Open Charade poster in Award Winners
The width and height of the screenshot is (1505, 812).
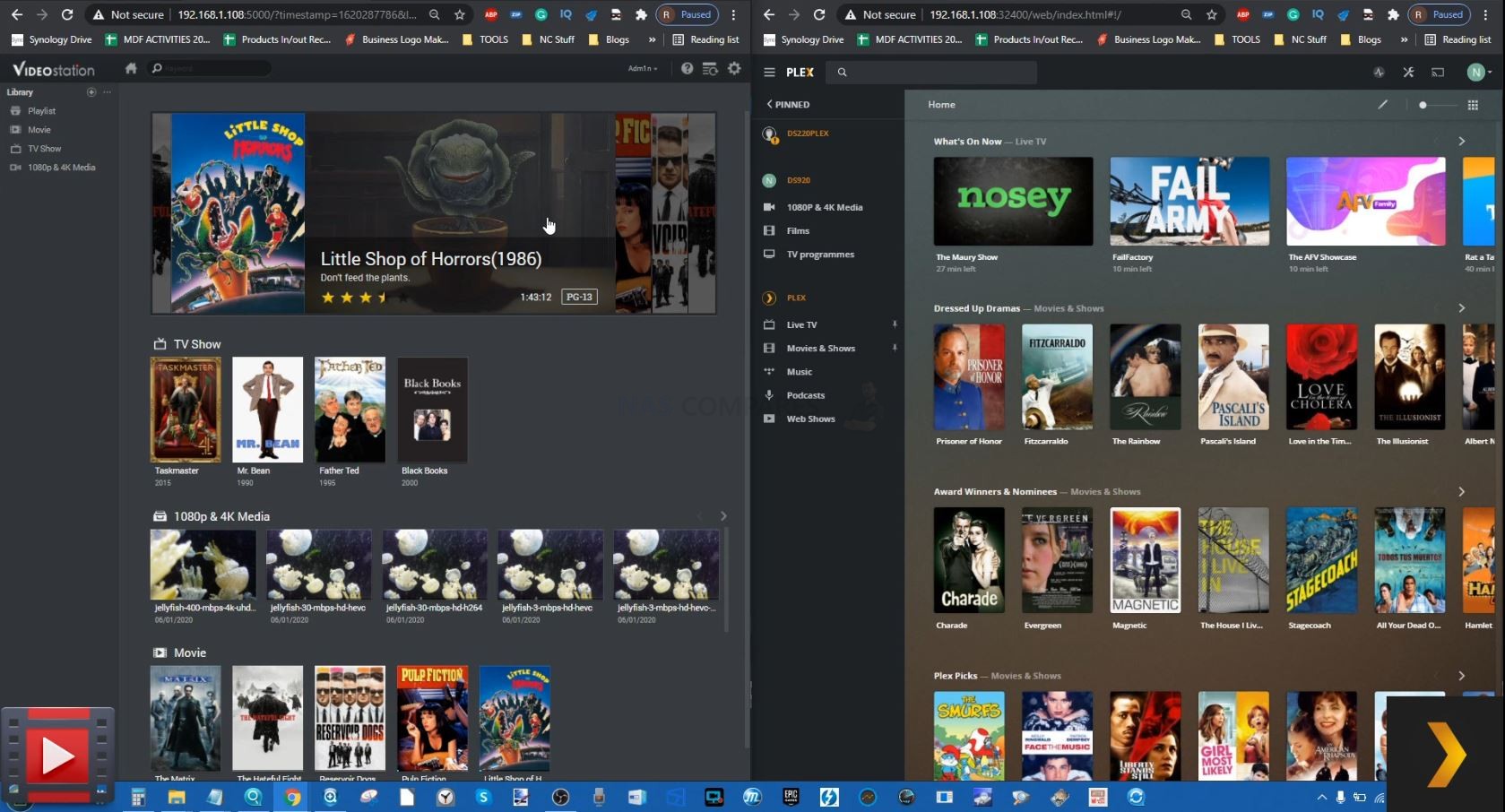pos(969,560)
